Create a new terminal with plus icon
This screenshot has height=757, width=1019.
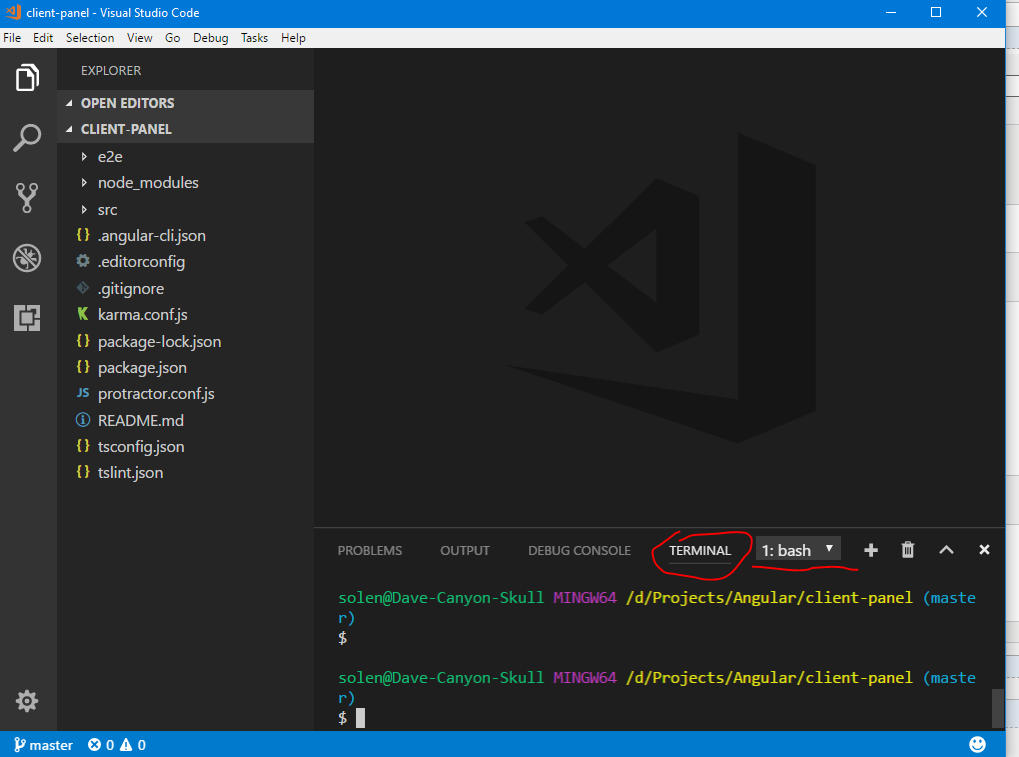(871, 550)
